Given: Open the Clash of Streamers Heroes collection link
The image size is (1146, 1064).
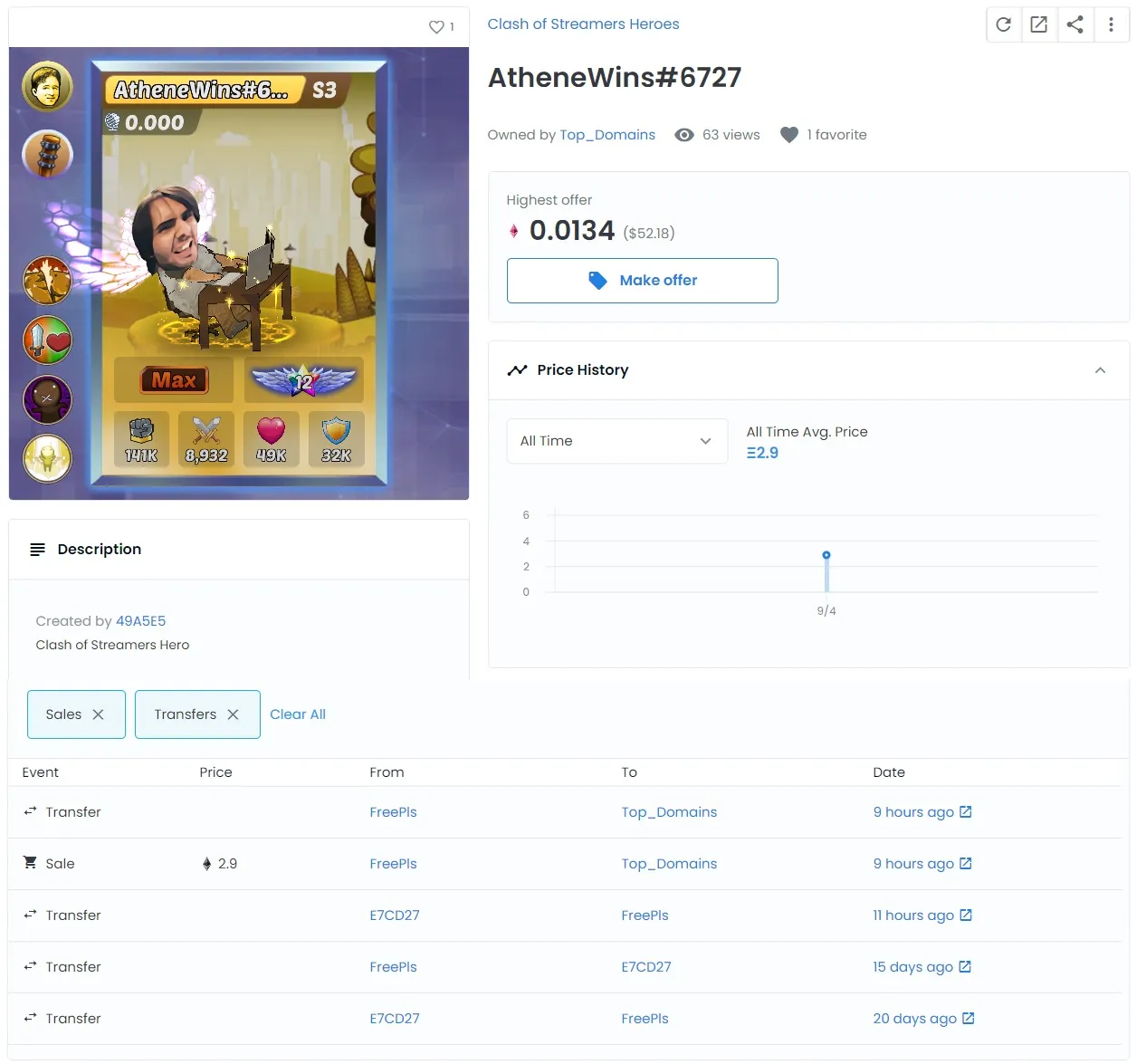Looking at the screenshot, I should click(583, 24).
